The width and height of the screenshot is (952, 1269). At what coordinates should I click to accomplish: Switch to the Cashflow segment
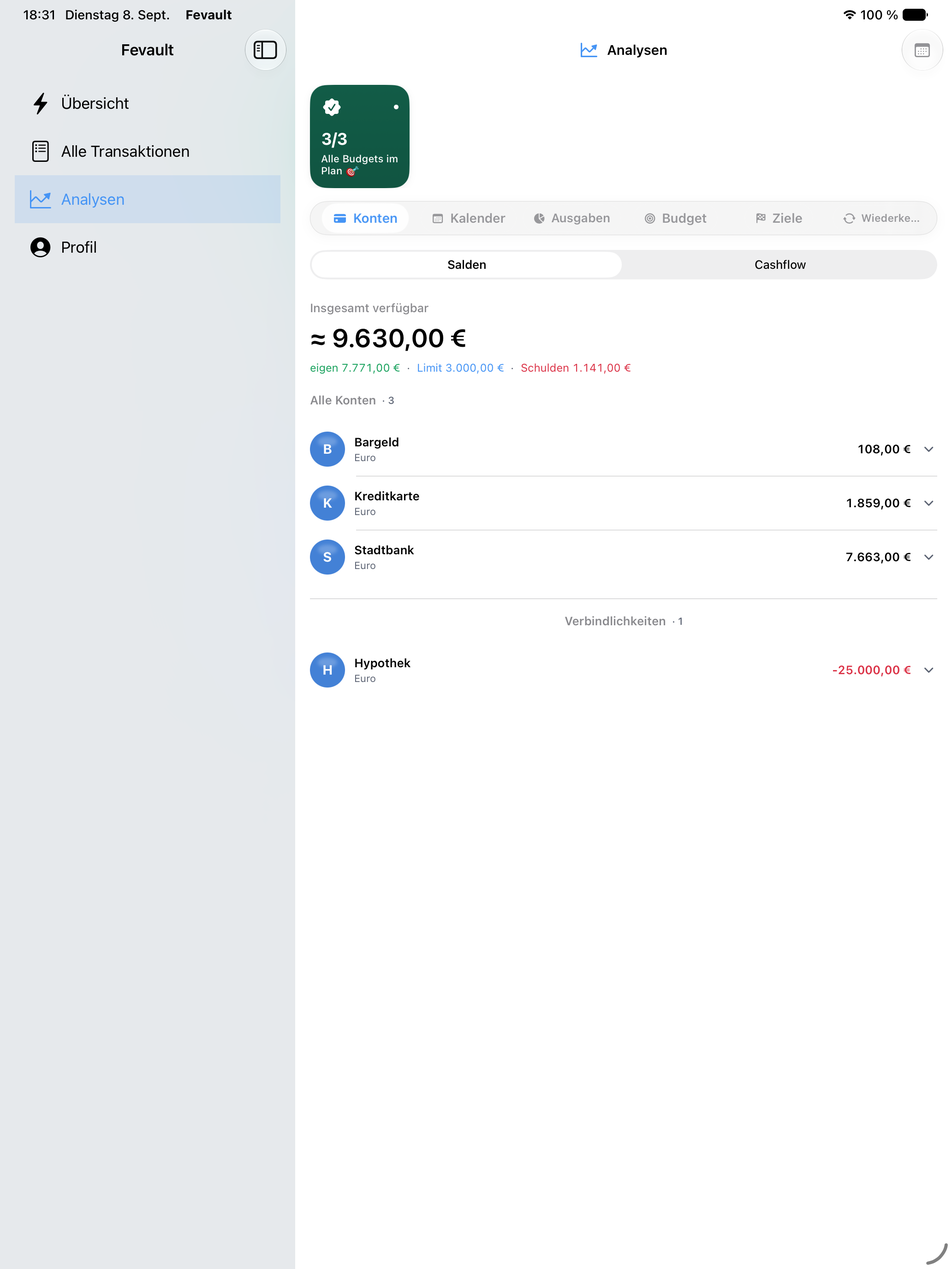(x=780, y=265)
